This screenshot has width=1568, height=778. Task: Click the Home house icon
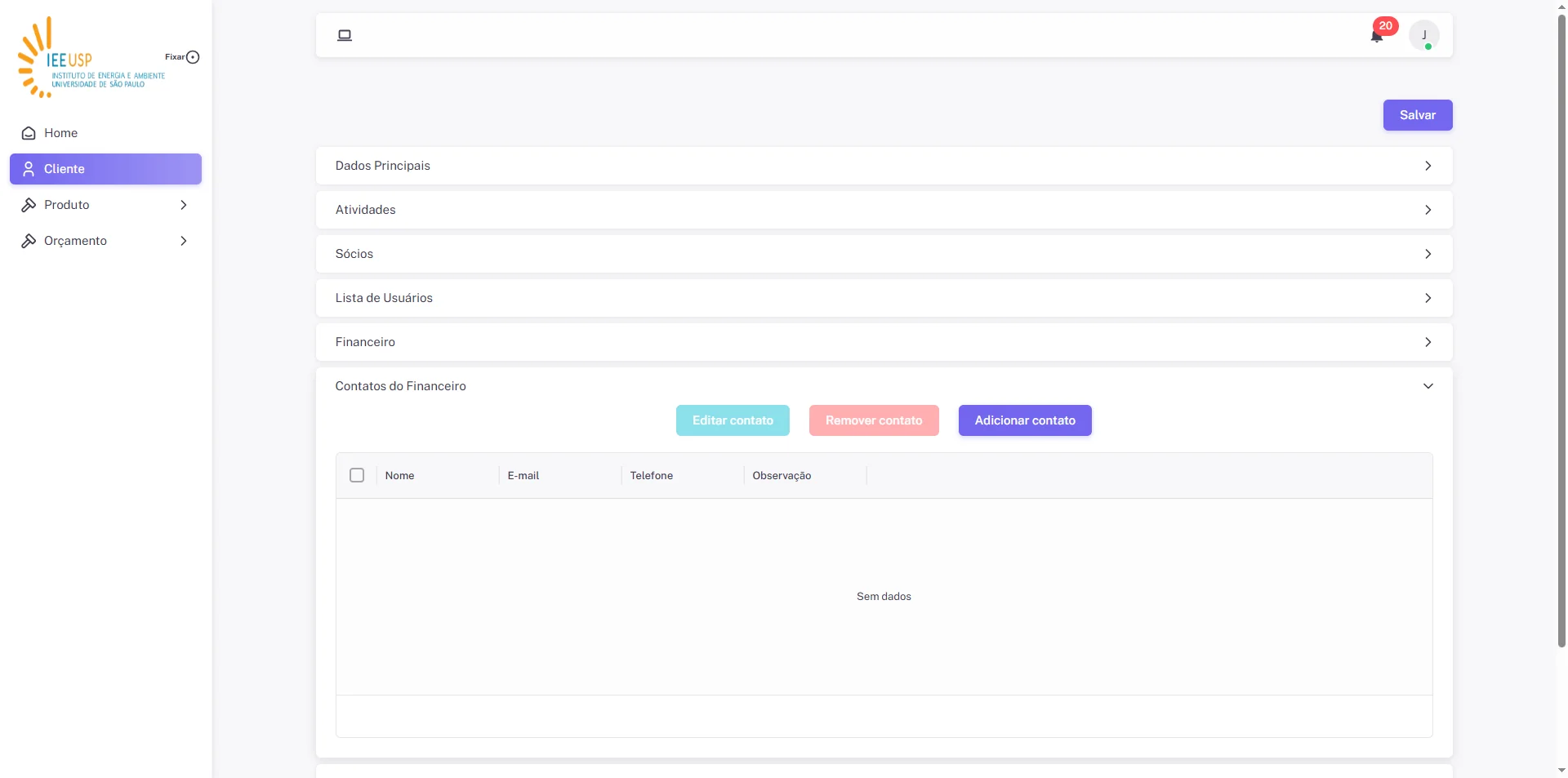click(x=29, y=133)
